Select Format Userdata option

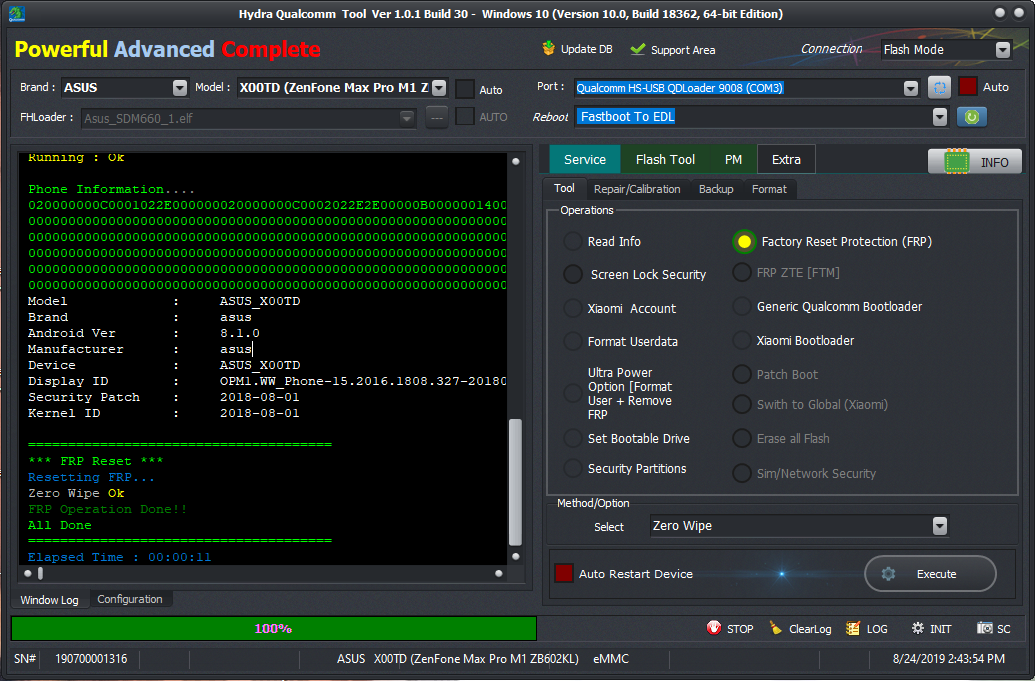tap(572, 341)
